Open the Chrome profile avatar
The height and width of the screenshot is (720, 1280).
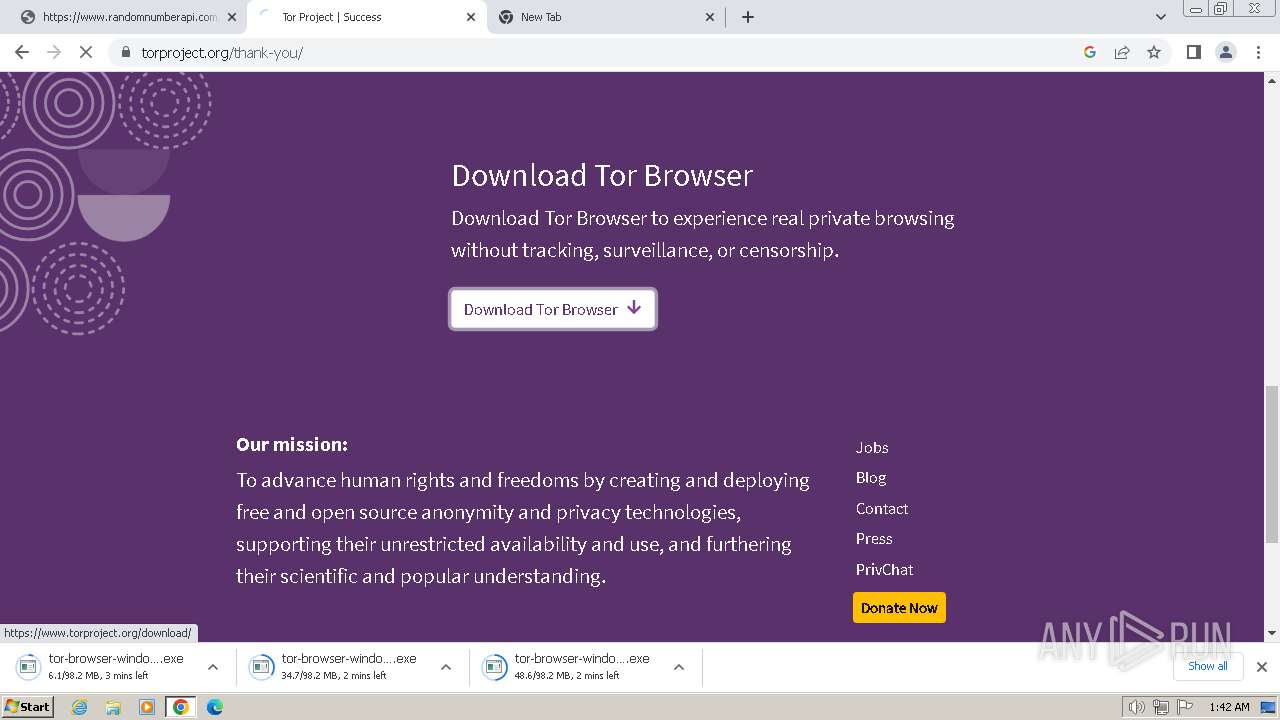click(x=1226, y=52)
